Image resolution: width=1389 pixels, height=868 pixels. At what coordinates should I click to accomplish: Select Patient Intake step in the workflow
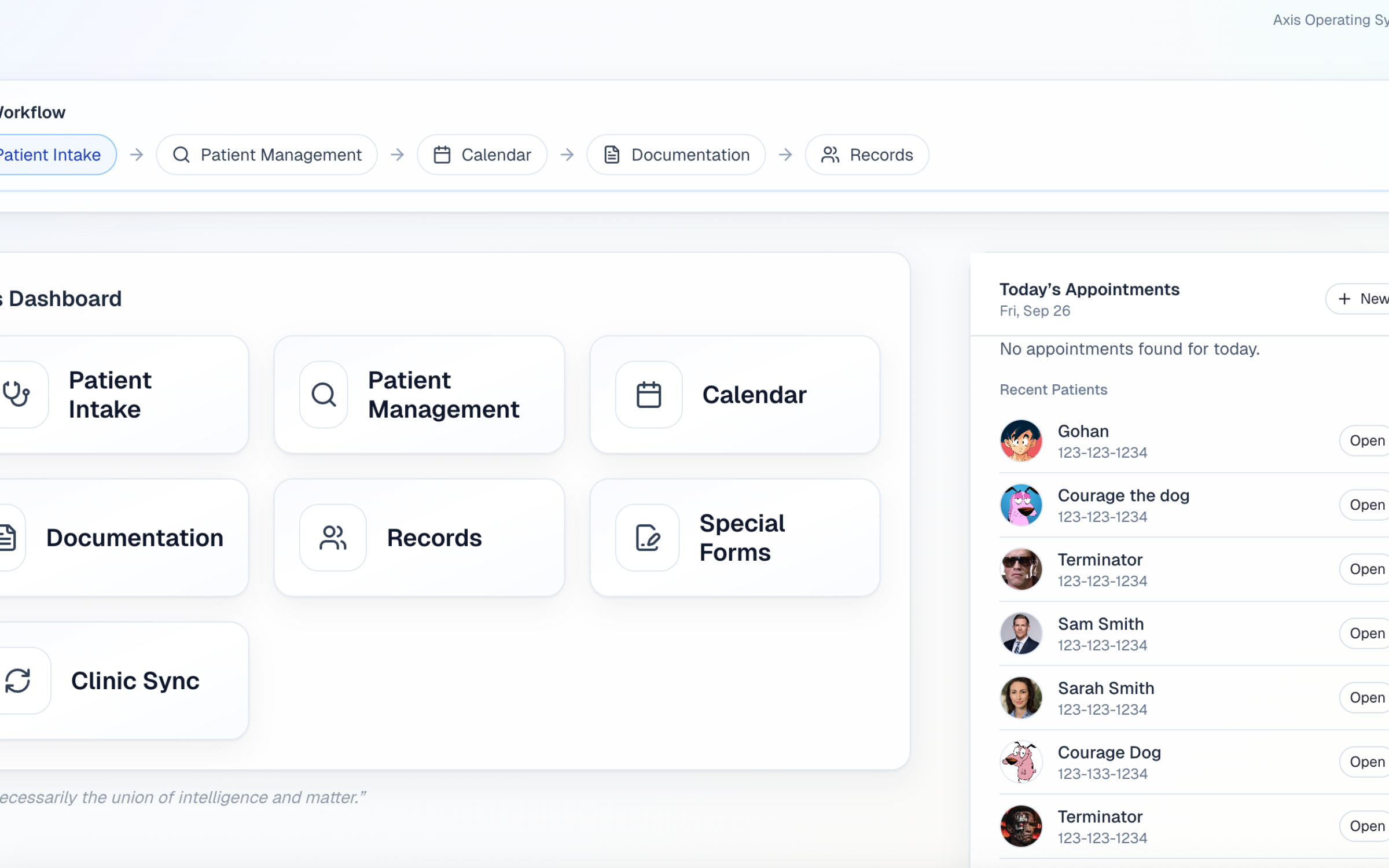(49, 155)
